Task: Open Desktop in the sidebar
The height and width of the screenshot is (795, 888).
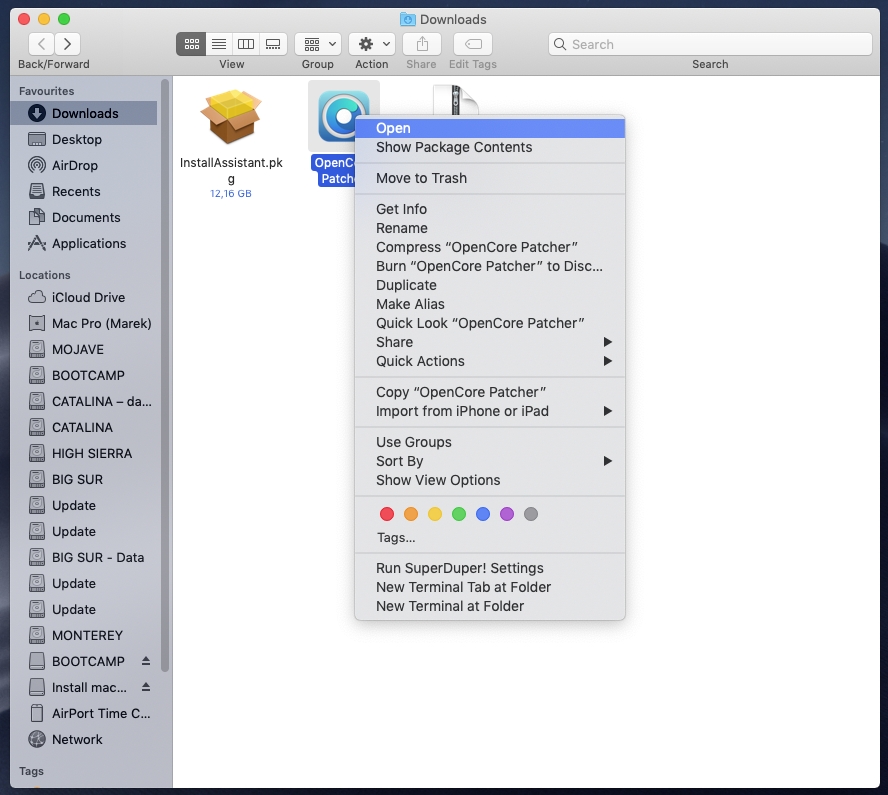Action: (x=84, y=139)
